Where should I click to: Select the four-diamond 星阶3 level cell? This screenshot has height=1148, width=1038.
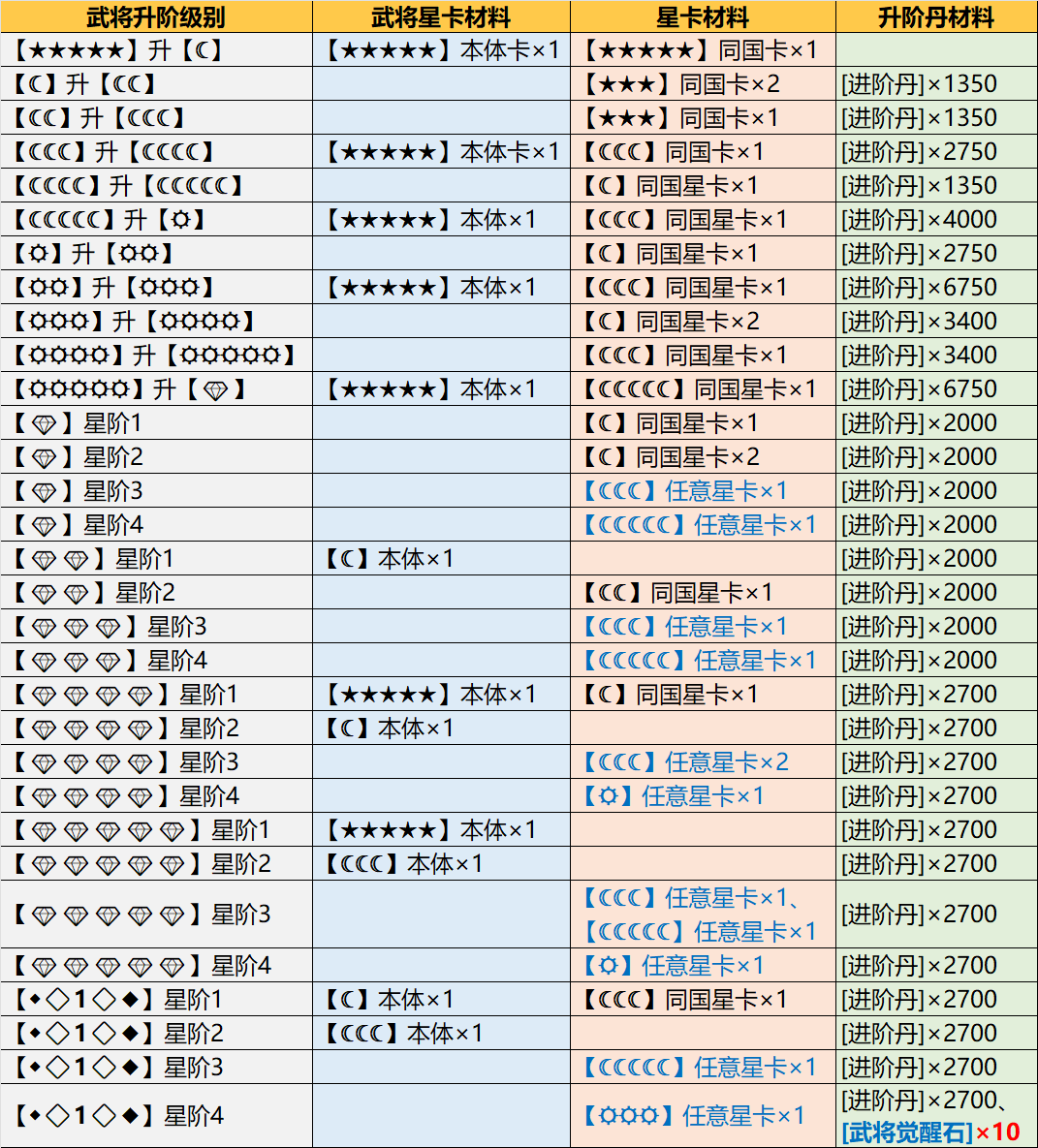[156, 761]
